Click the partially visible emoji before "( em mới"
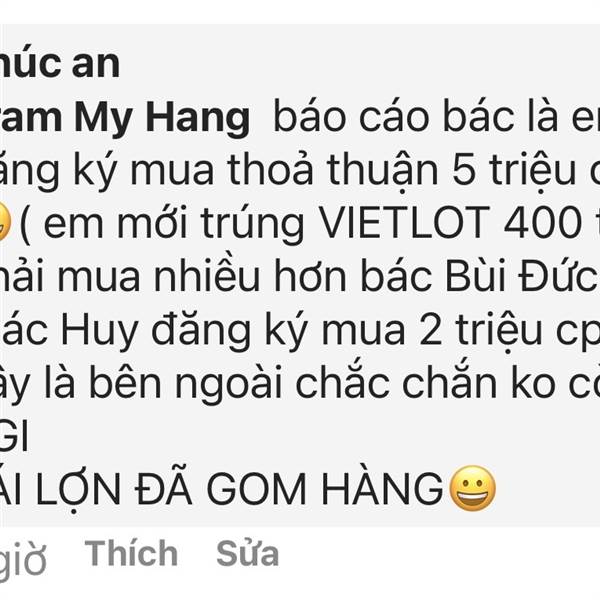This screenshot has height=600, width=600. click(5, 223)
